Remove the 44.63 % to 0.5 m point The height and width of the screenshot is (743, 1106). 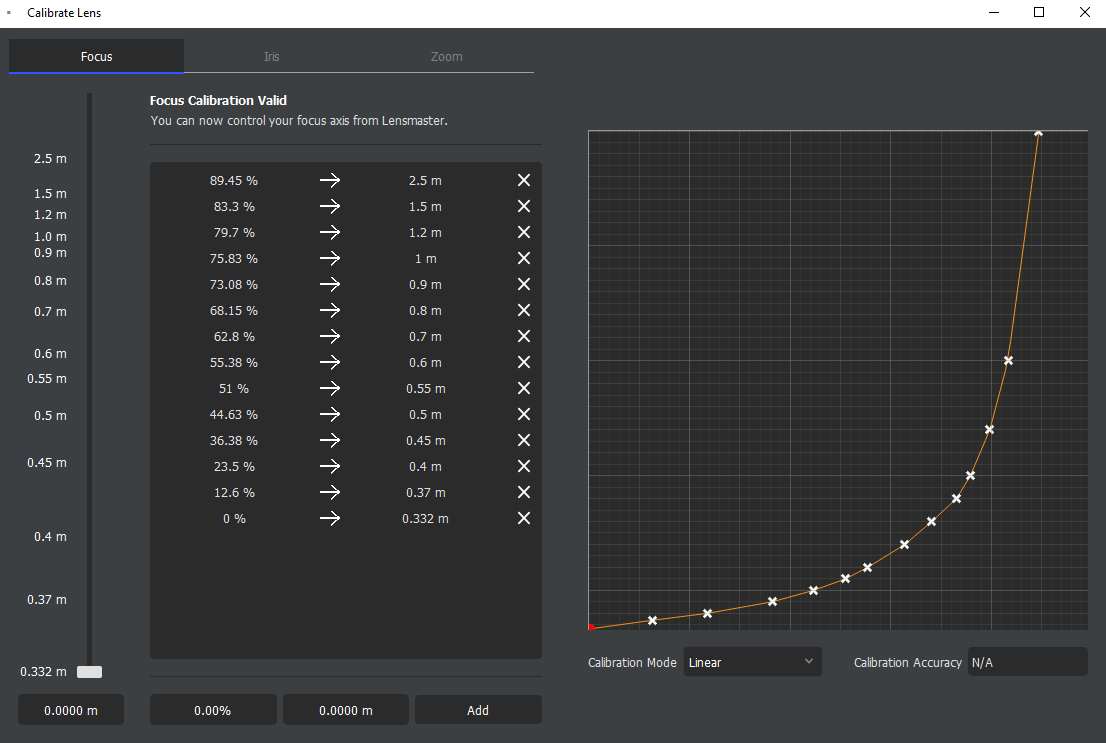(x=523, y=414)
